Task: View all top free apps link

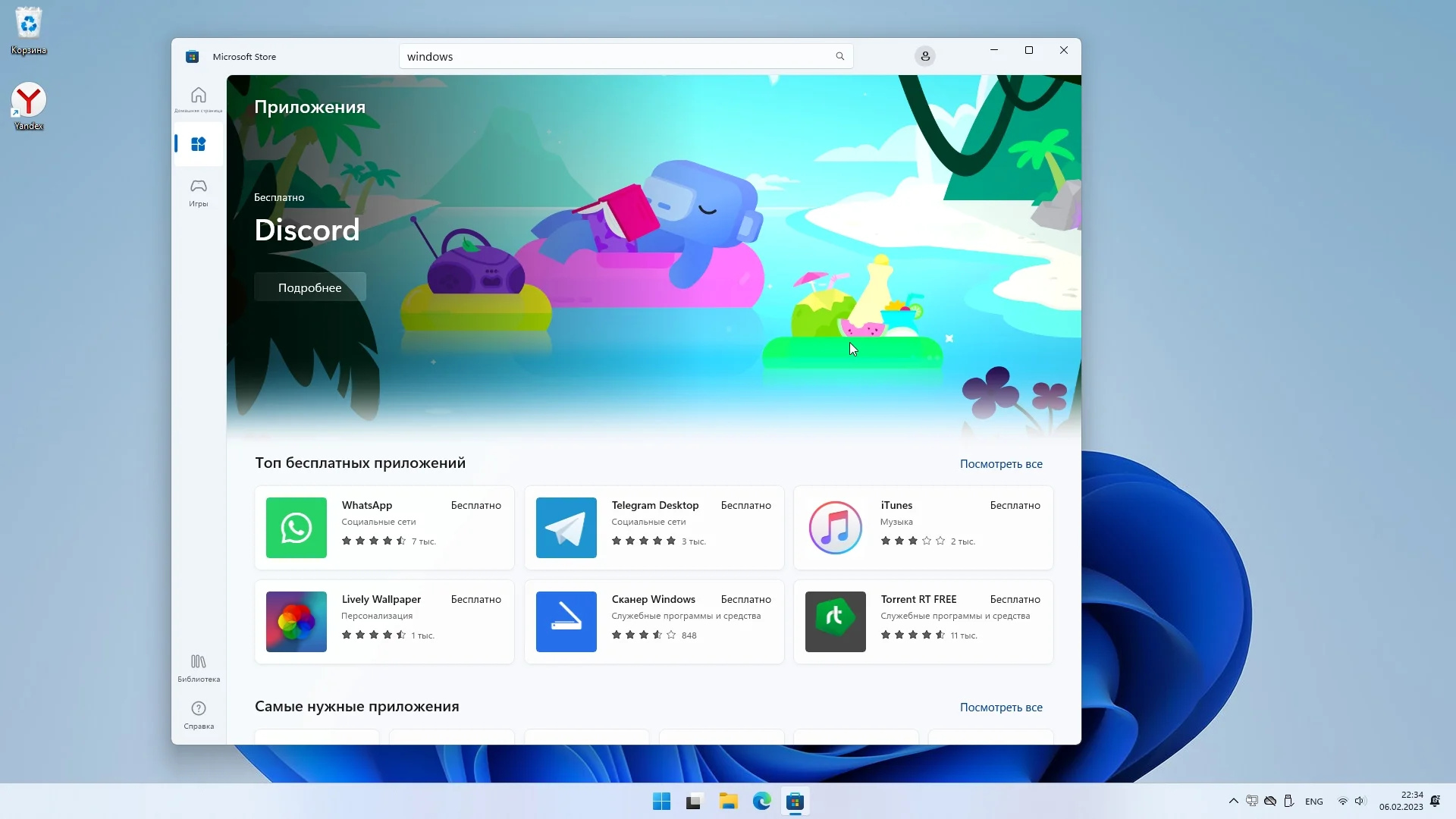Action: 1000,464
